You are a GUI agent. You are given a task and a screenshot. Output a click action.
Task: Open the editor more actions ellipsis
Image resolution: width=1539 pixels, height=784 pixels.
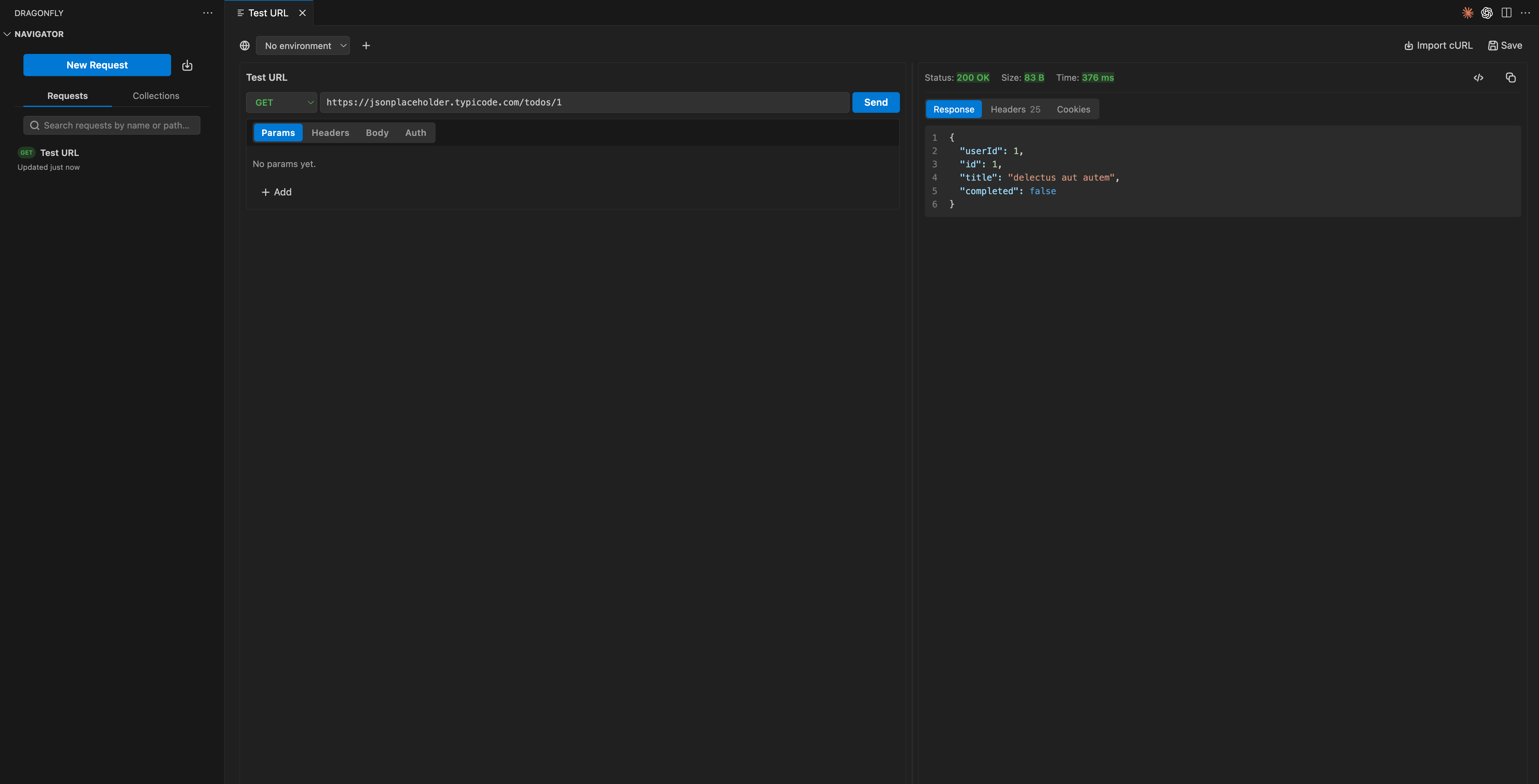coord(1525,13)
